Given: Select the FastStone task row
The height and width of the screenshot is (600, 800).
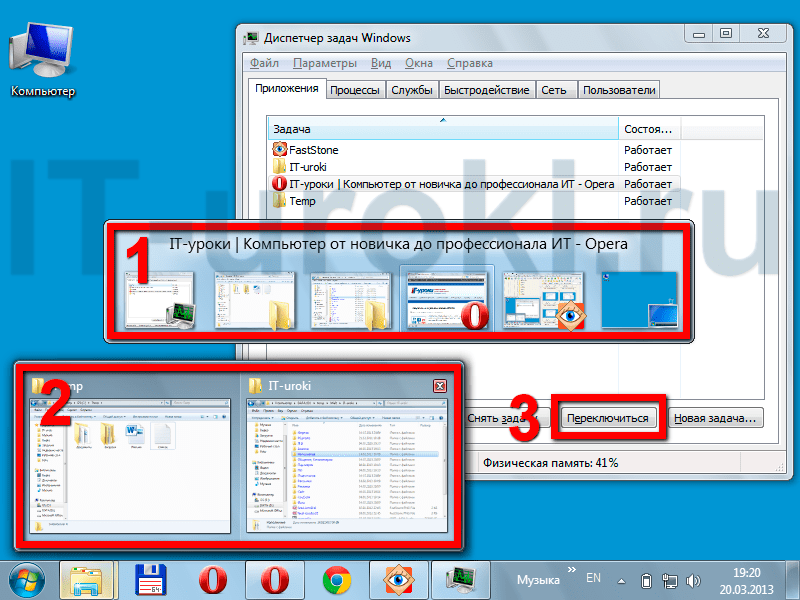Looking at the screenshot, I should pos(473,150).
